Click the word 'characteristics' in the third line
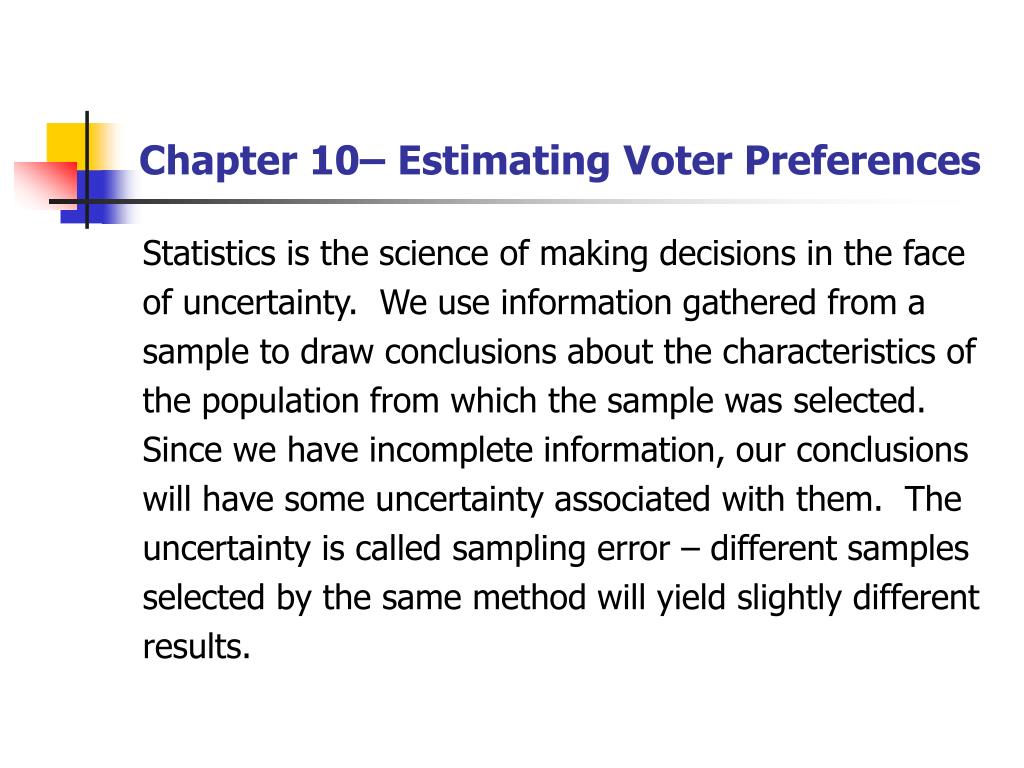The image size is (1024, 768). (x=829, y=351)
